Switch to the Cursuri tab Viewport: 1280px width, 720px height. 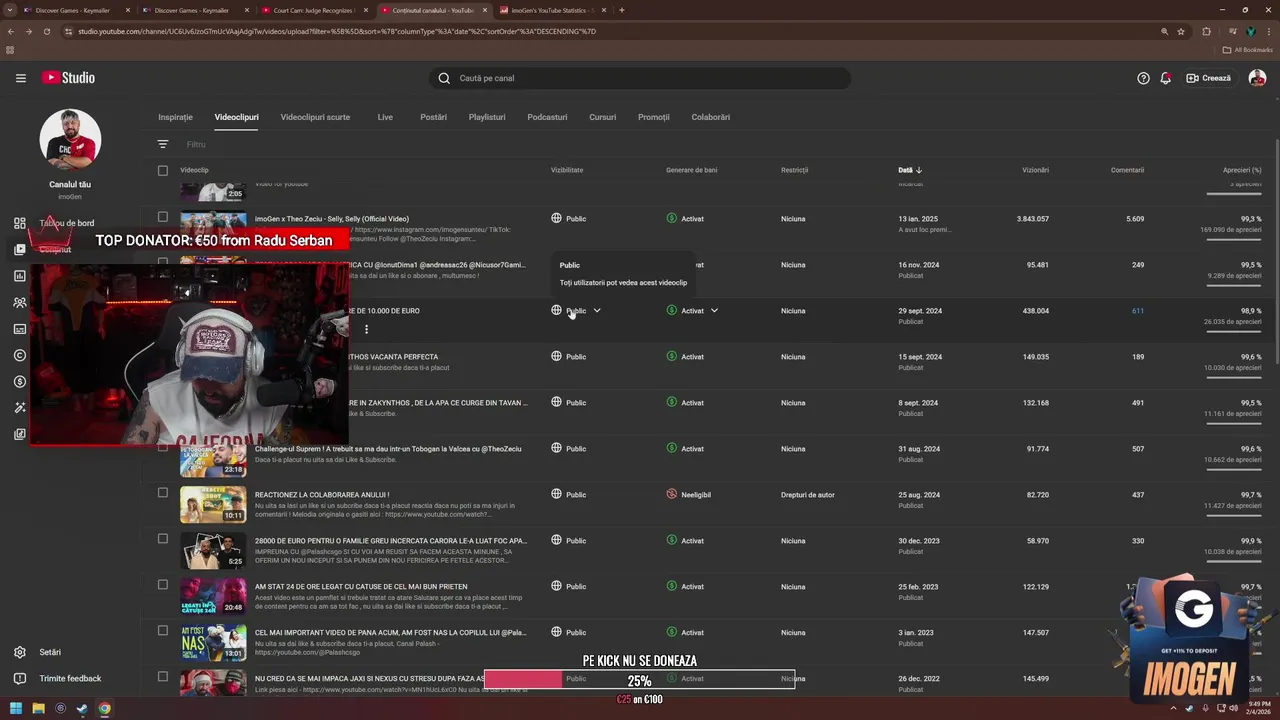tap(602, 117)
